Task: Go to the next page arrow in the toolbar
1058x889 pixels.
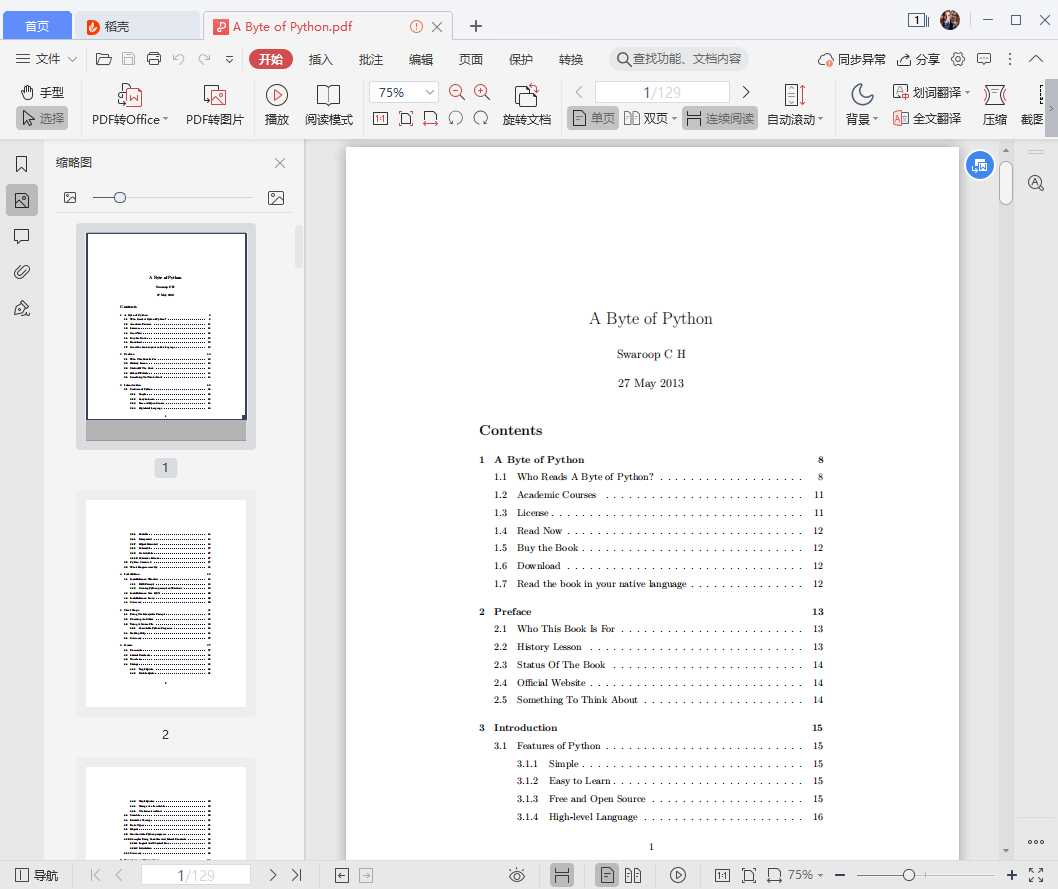Action: pyautogui.click(x=746, y=92)
